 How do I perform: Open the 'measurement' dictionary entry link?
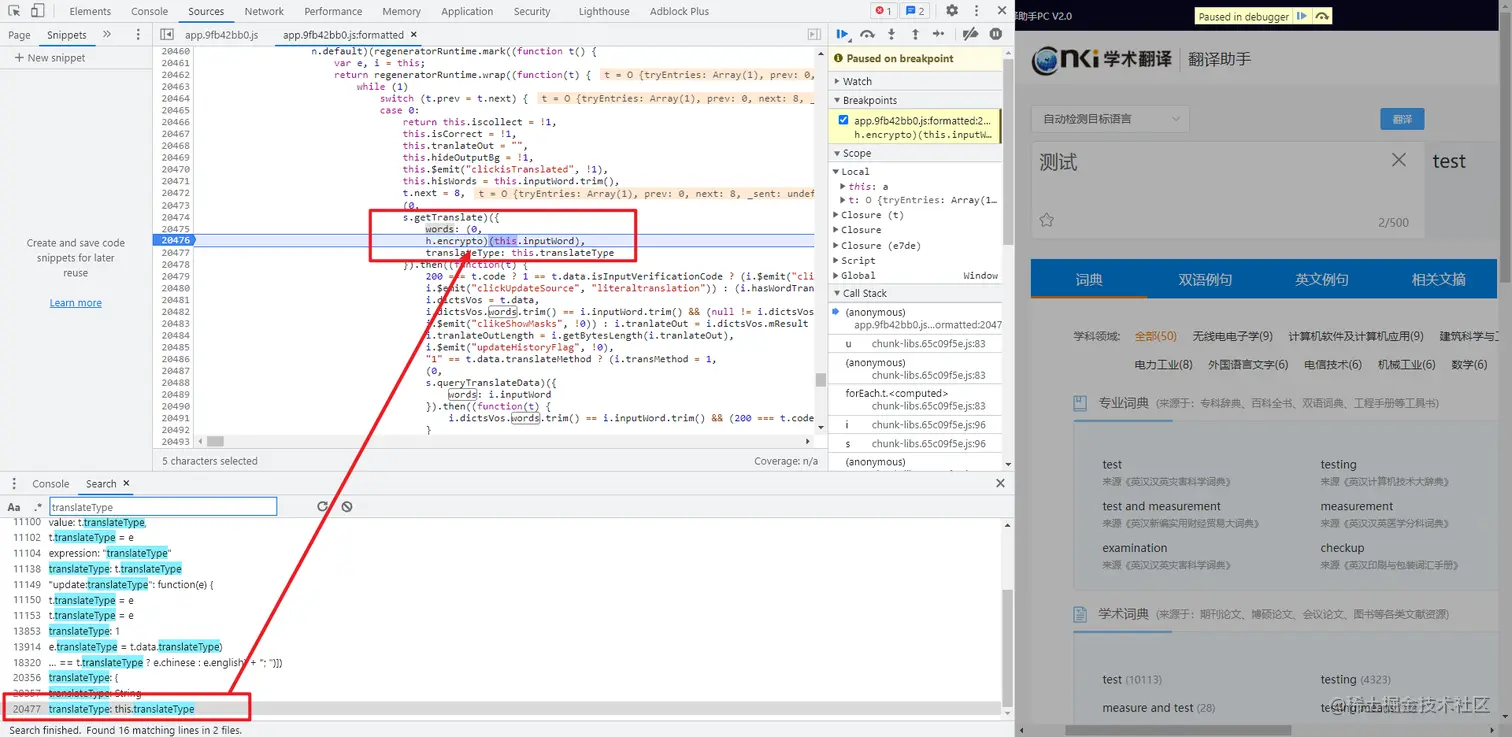tap(1356, 506)
